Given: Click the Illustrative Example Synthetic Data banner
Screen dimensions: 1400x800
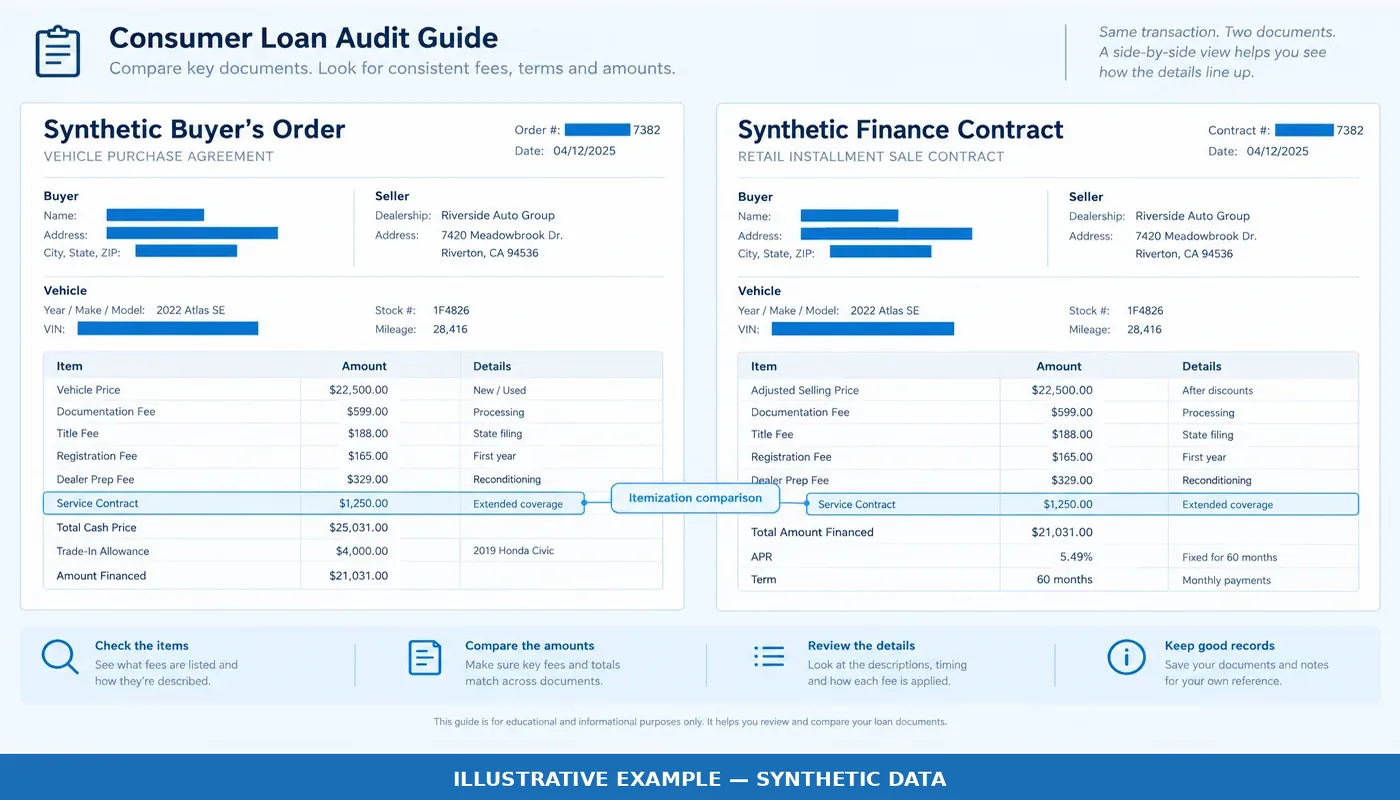Looking at the screenshot, I should 700,778.
